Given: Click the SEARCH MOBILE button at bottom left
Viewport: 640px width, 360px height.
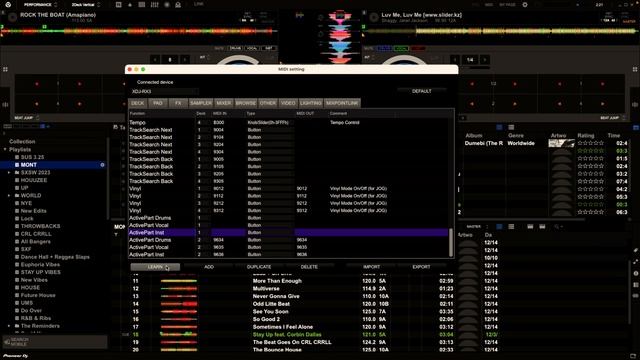Looking at the screenshot, I should click(x=55, y=342).
